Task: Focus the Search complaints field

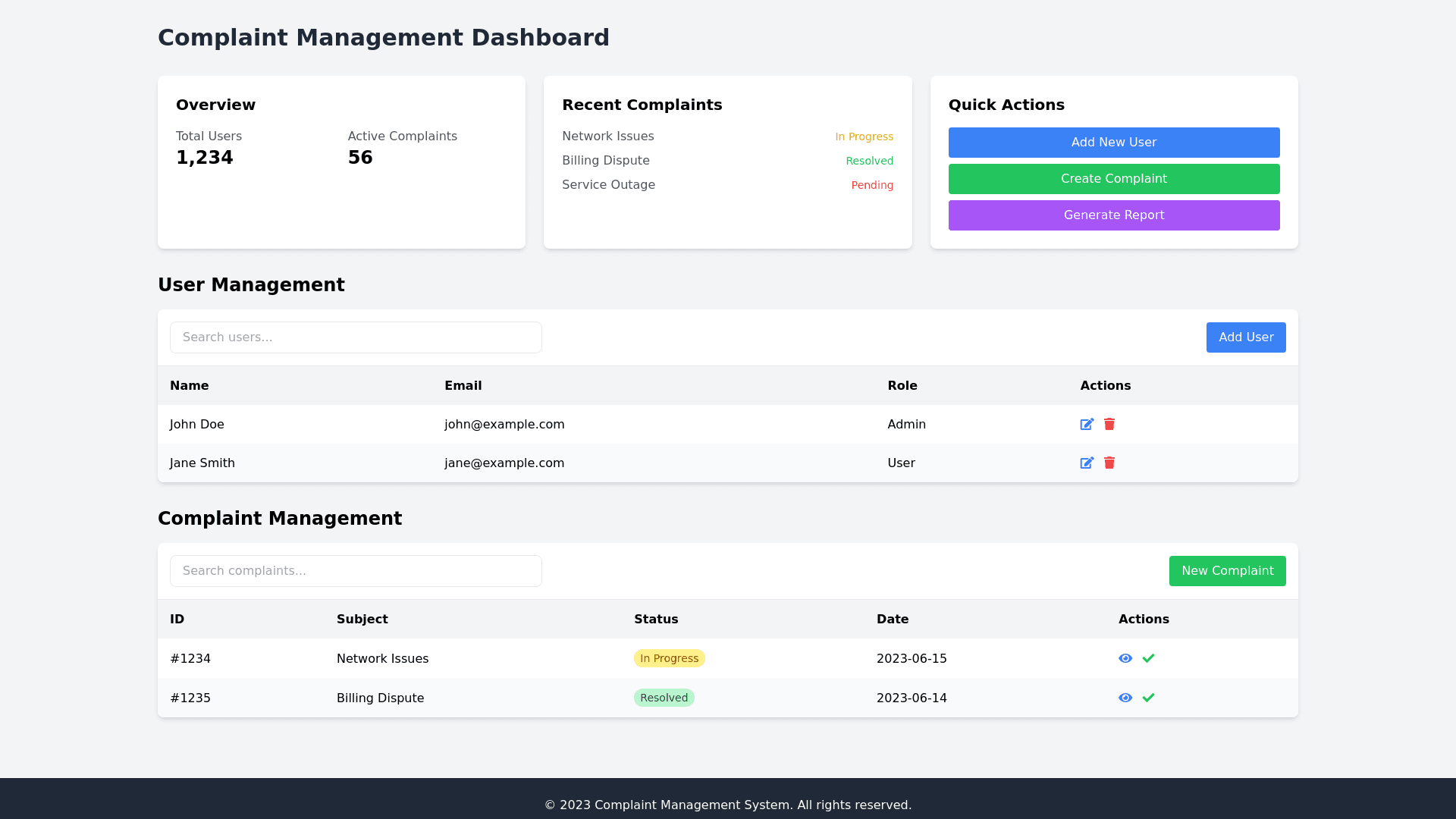Action: pos(356,571)
